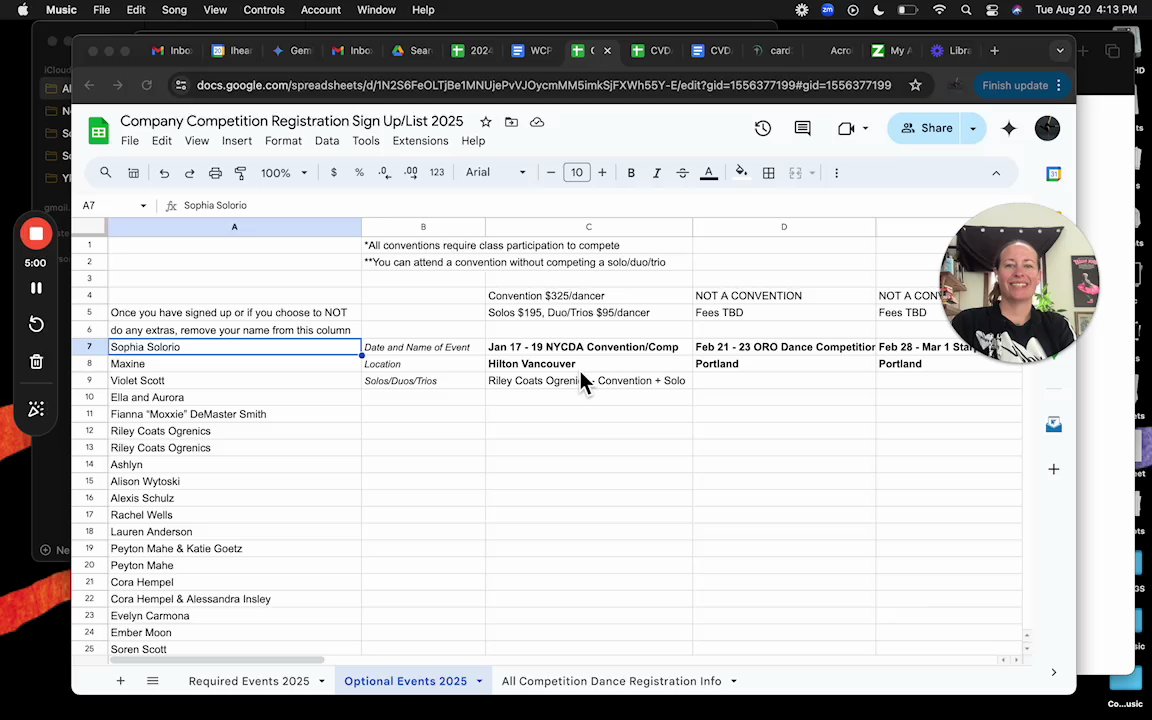
Task: Open the Song menu in macOS menu bar
Action: (174, 10)
